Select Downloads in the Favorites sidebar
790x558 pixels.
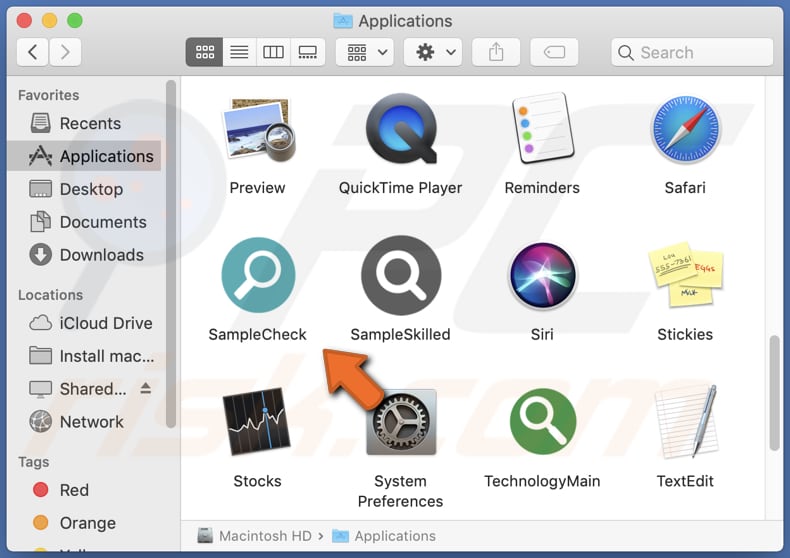[101, 255]
